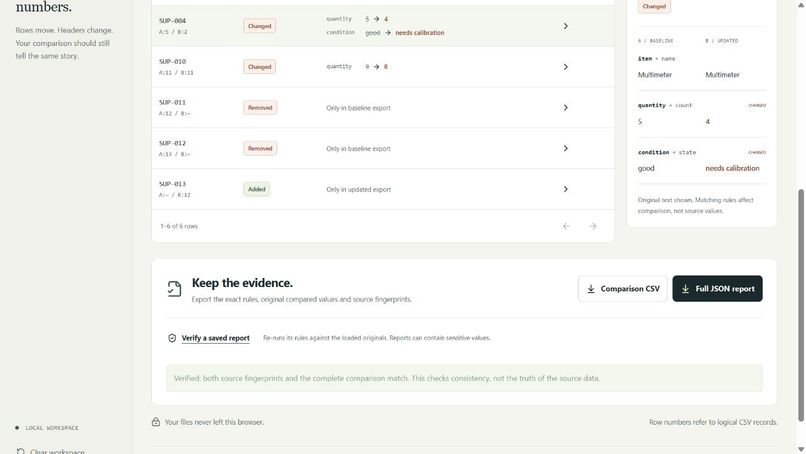Expand the SUP-004 row chevron
This screenshot has height=454, width=806.
[x=565, y=26]
